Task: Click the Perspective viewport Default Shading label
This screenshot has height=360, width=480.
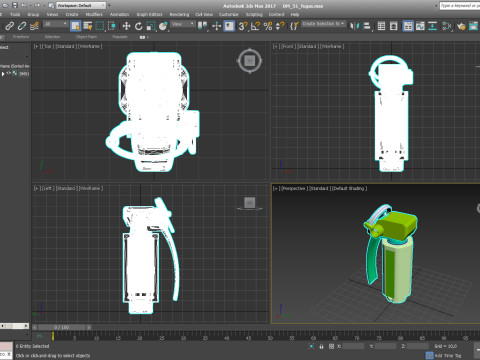Action: coord(349,188)
